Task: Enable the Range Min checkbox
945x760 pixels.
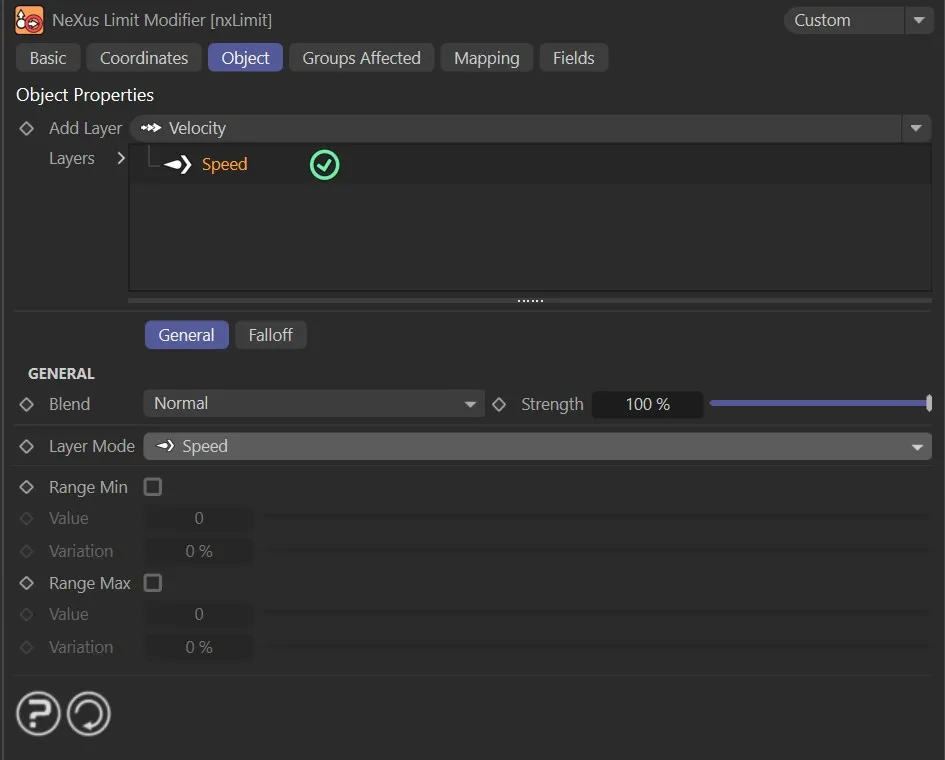Action: coord(153,487)
